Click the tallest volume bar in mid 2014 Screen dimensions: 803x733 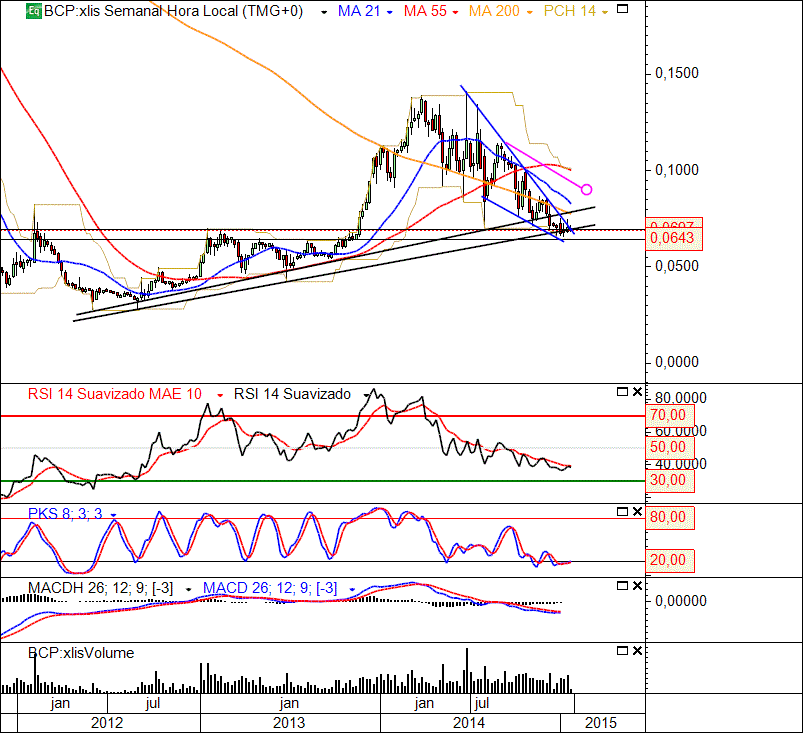[467, 671]
